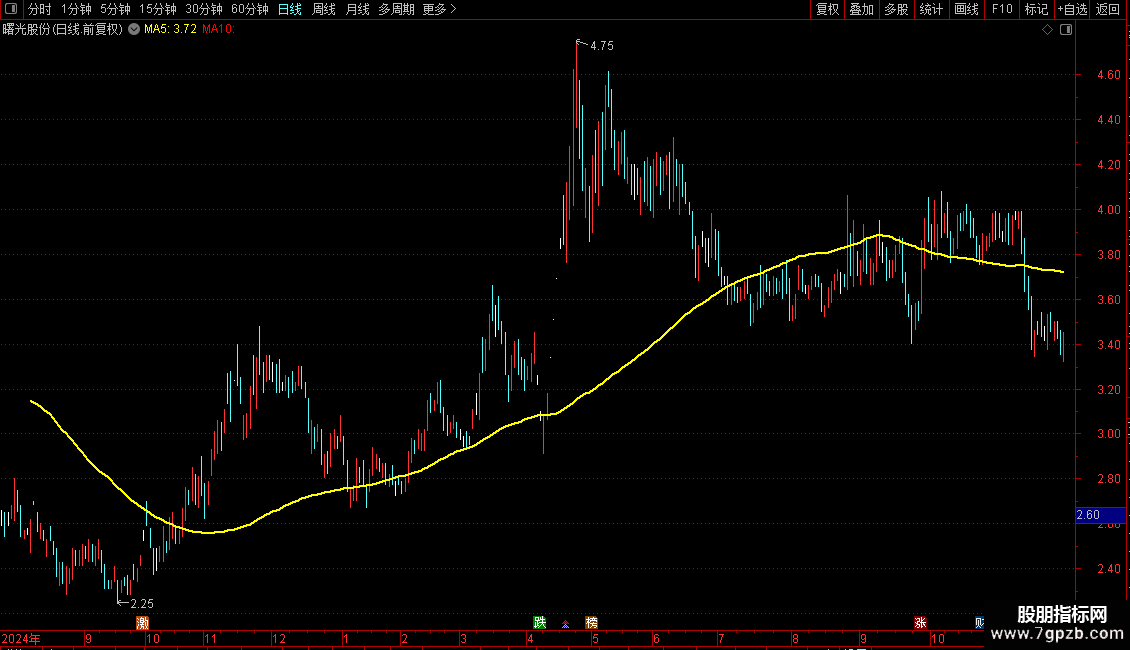Click the 2.40 price axis label
The image size is (1130, 650).
tap(1108, 569)
